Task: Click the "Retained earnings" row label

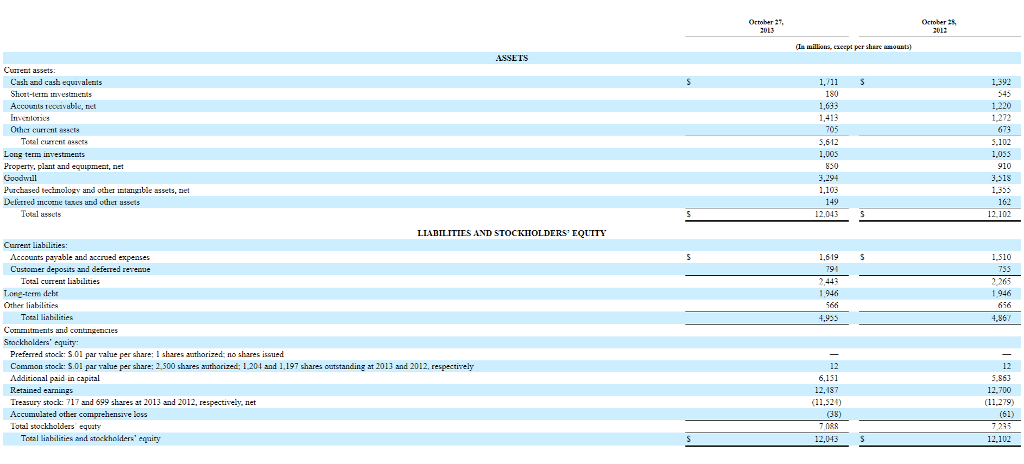Action: [42, 390]
